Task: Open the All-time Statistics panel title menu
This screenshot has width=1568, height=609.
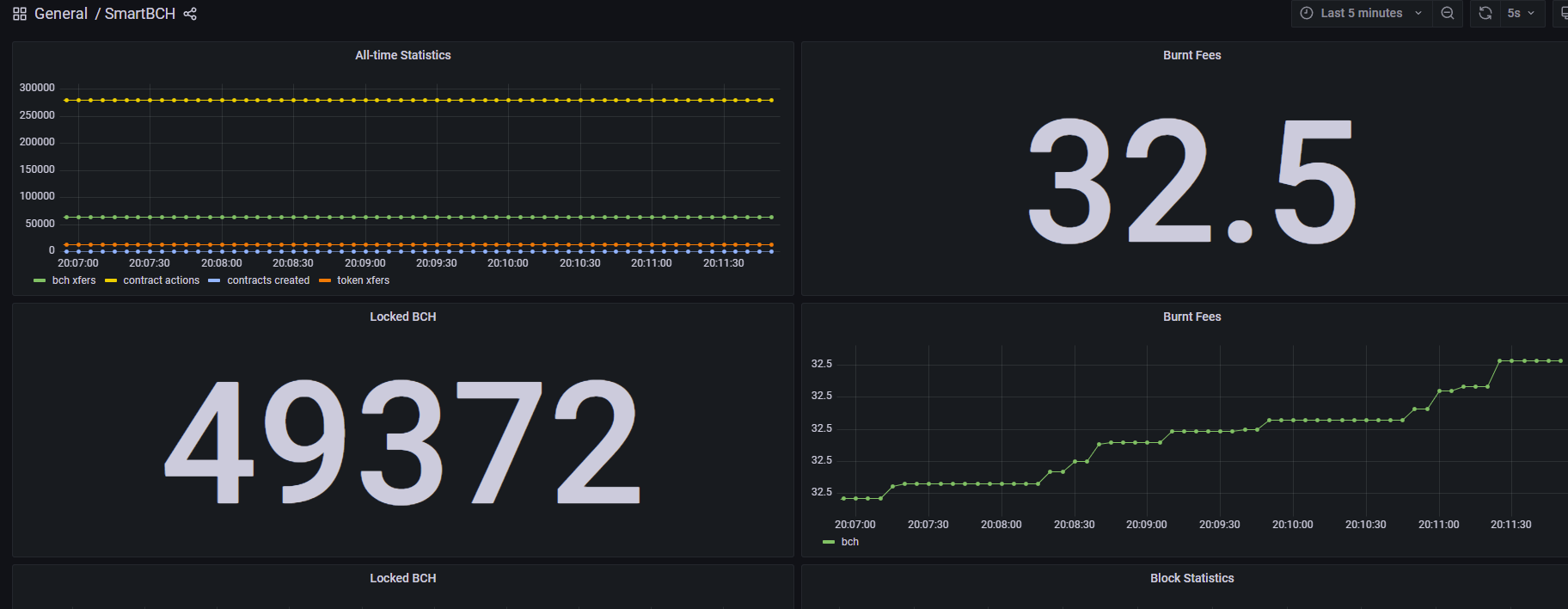Action: 403,55
